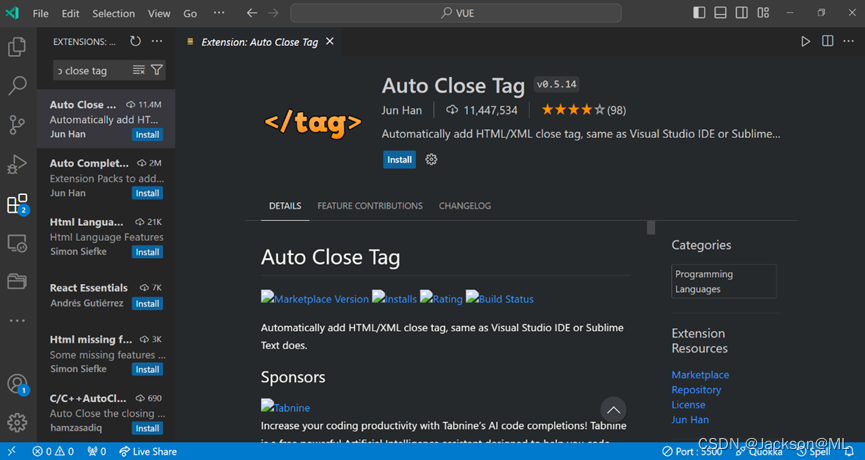Open Remote Explorer view
The height and width of the screenshot is (460, 865).
tap(17, 243)
